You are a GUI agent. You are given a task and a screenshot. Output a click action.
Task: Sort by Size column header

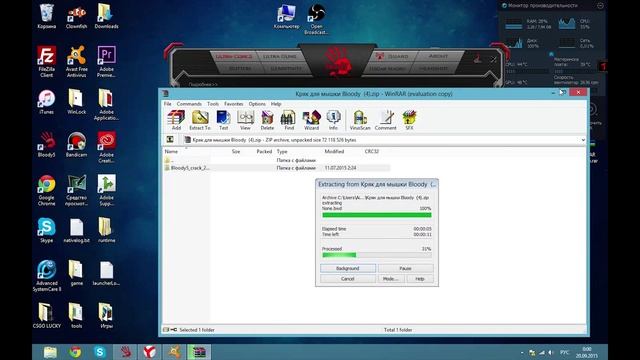236,151
